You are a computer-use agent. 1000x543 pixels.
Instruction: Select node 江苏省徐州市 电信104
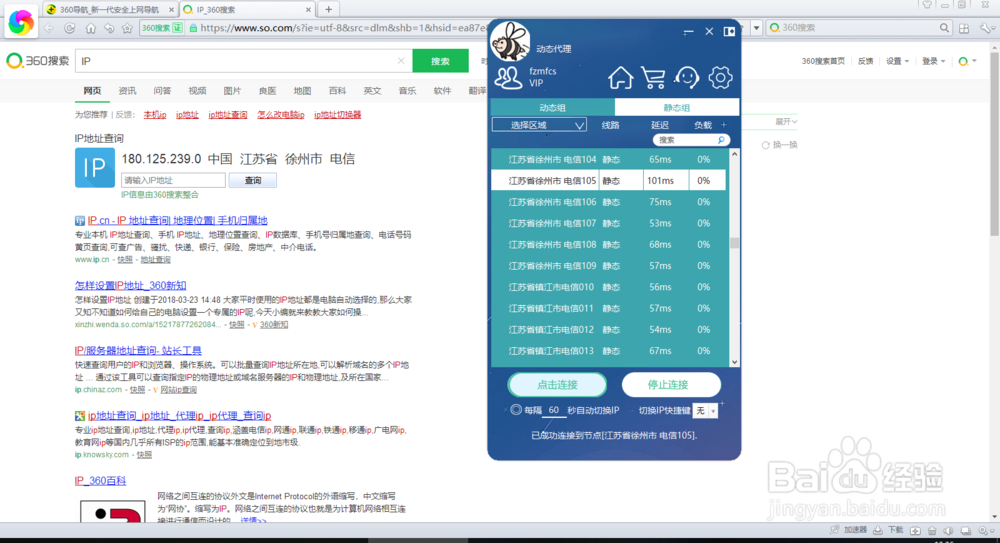[x=608, y=160]
